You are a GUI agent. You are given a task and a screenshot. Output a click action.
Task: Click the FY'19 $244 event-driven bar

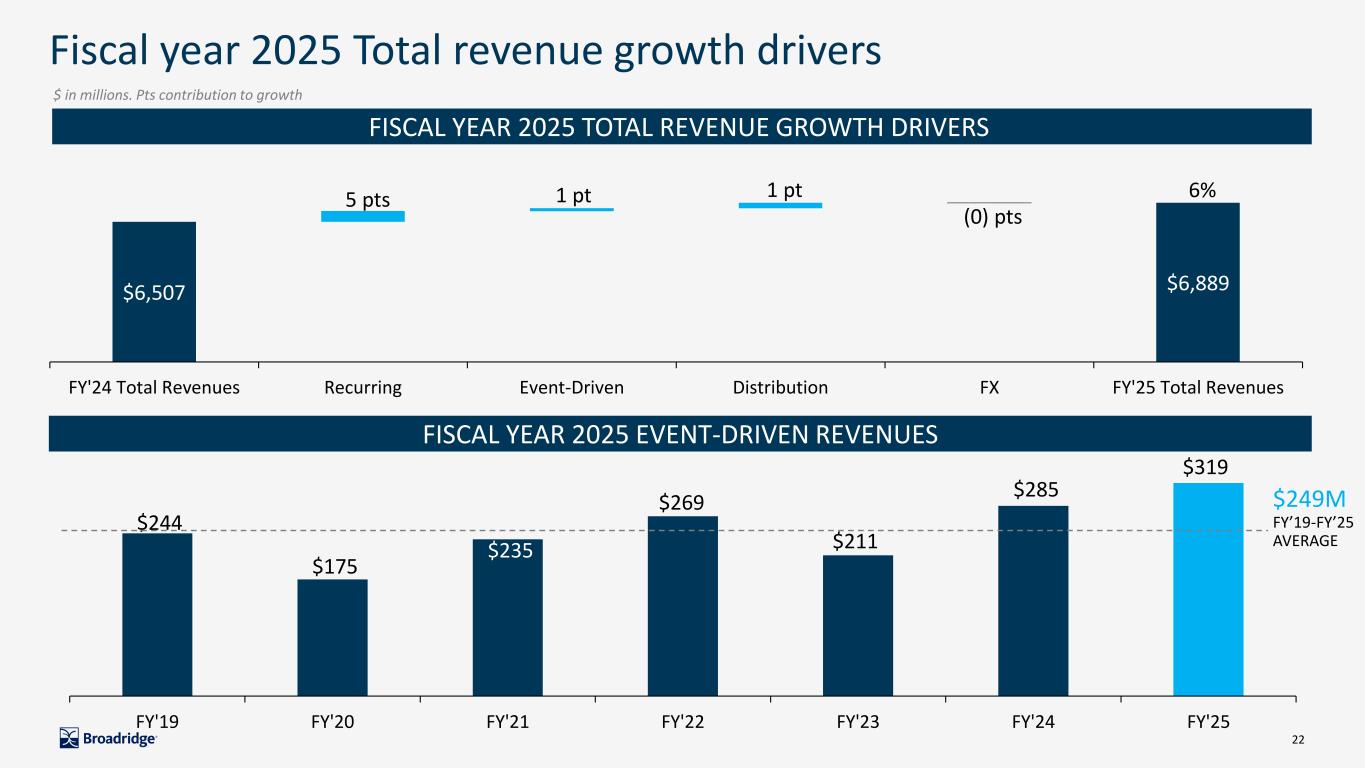(157, 614)
